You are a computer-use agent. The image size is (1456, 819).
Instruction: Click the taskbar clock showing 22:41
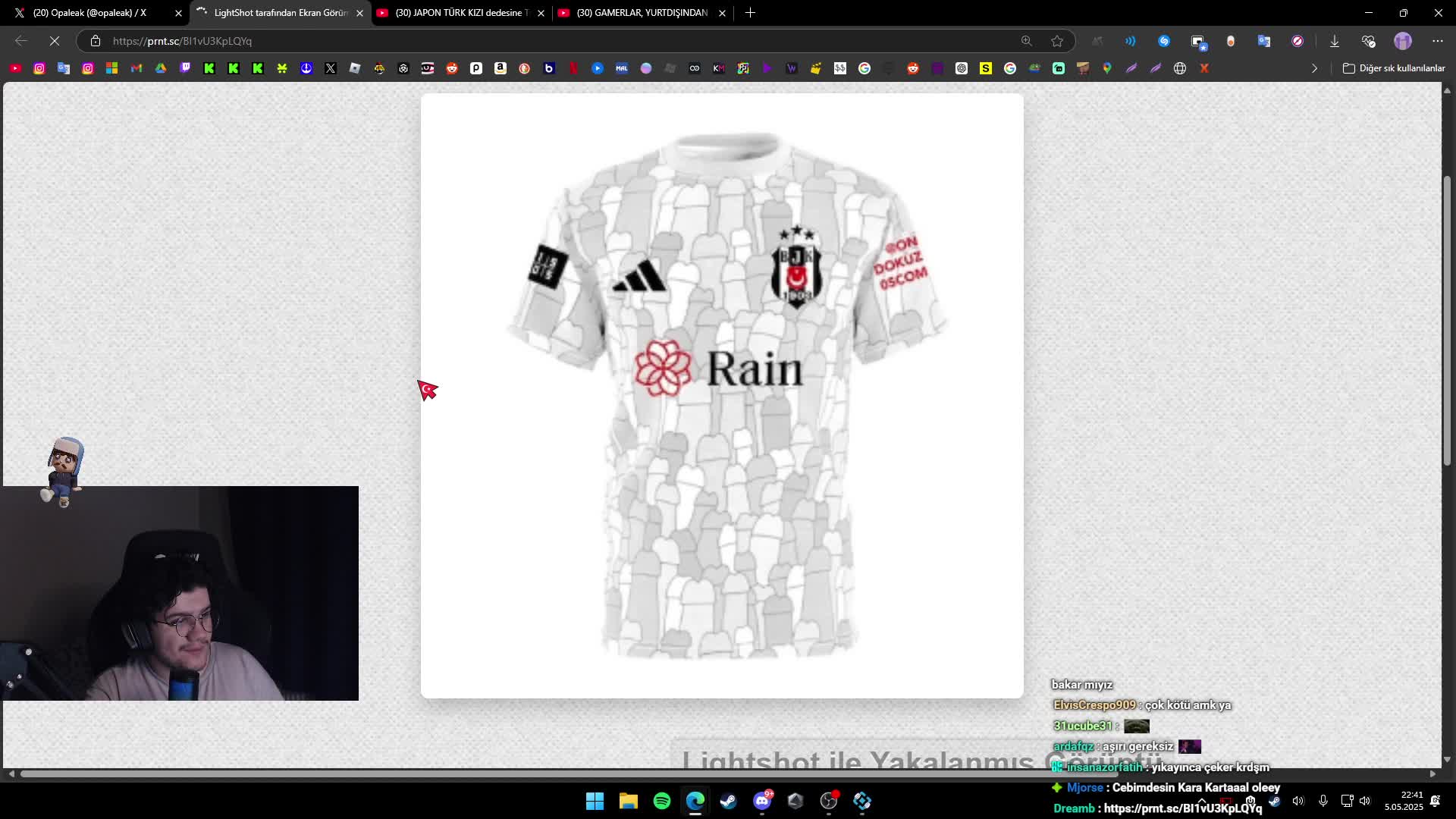pyautogui.click(x=1404, y=801)
